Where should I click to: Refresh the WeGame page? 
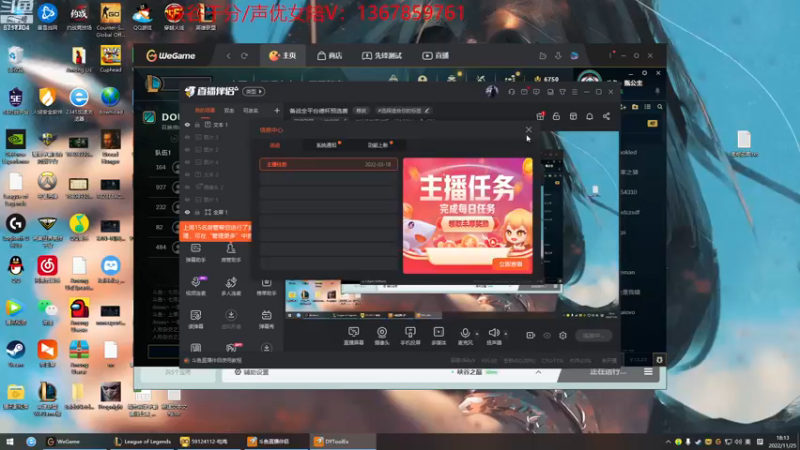244,56
